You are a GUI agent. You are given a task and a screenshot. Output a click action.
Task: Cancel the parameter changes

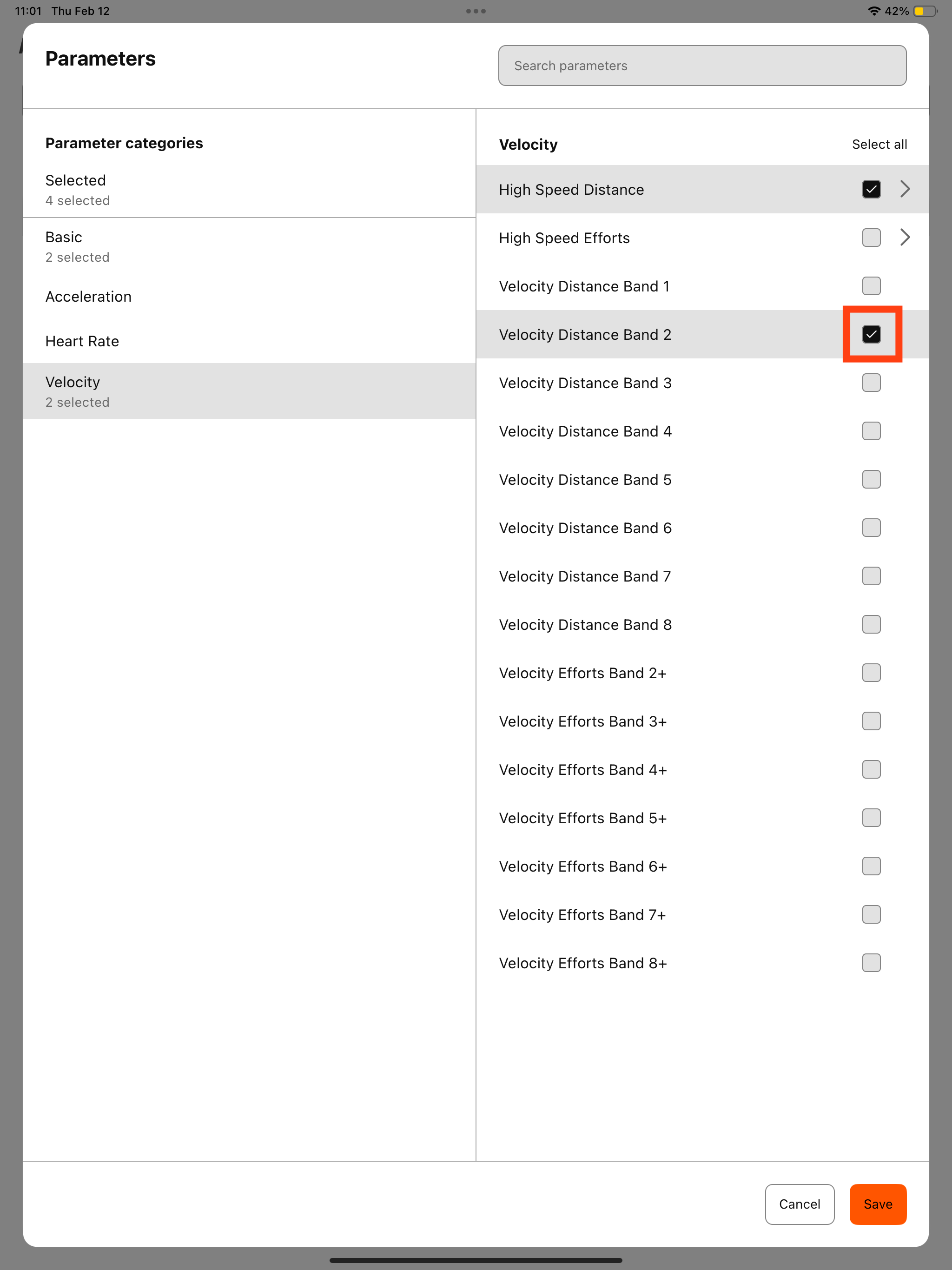799,1204
